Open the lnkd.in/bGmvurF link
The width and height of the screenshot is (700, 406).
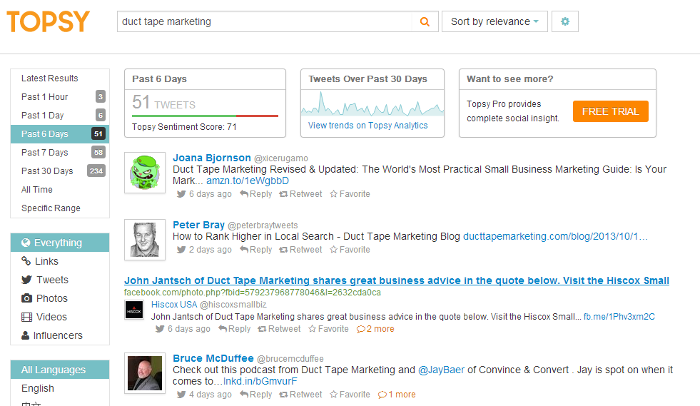pyautogui.click(x=260, y=381)
